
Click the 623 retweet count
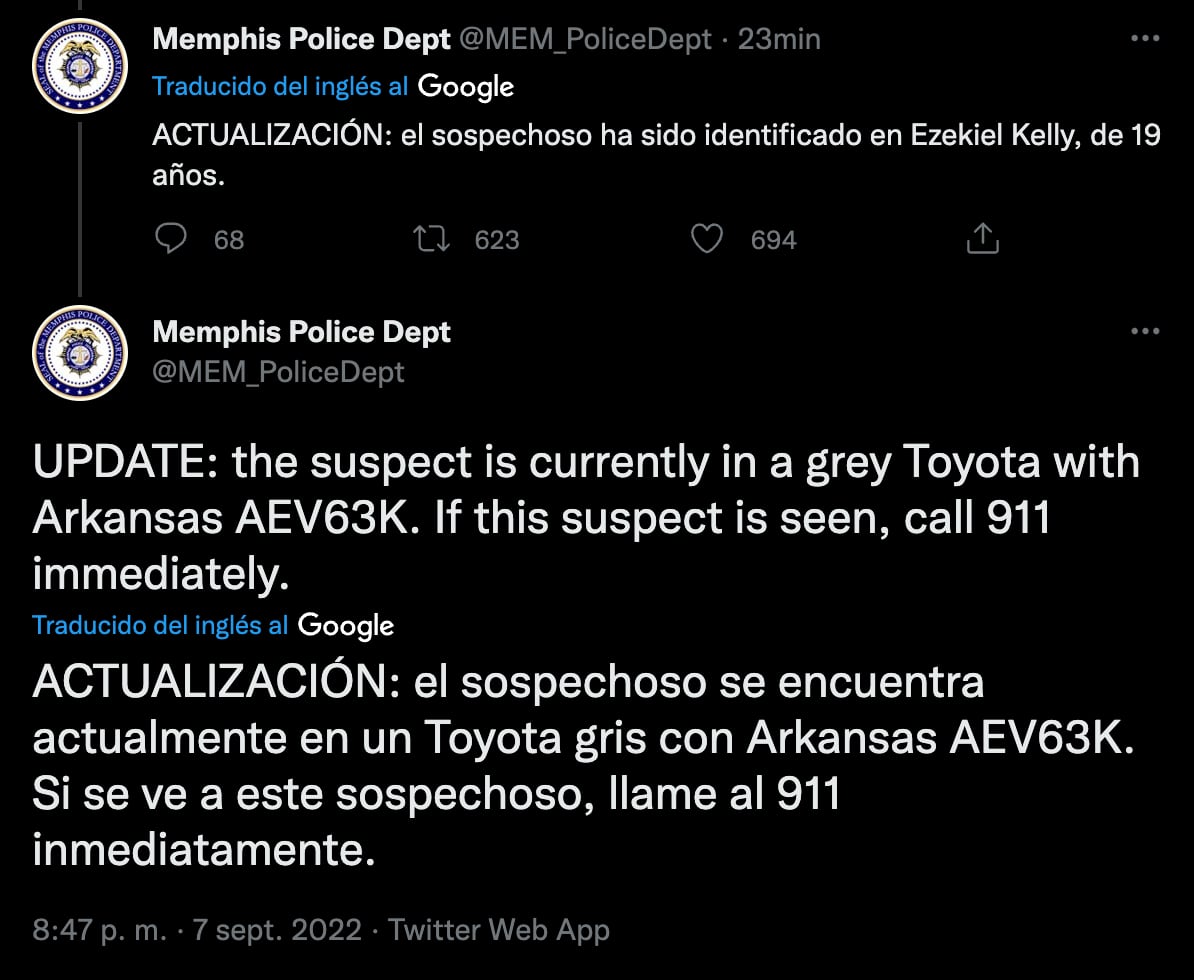click(x=497, y=240)
